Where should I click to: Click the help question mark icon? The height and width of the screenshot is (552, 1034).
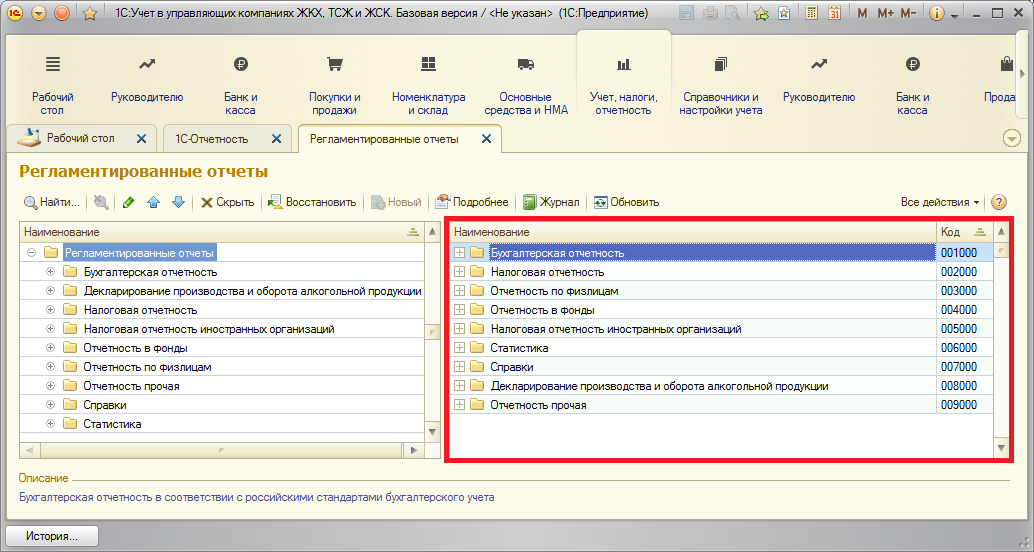point(998,202)
